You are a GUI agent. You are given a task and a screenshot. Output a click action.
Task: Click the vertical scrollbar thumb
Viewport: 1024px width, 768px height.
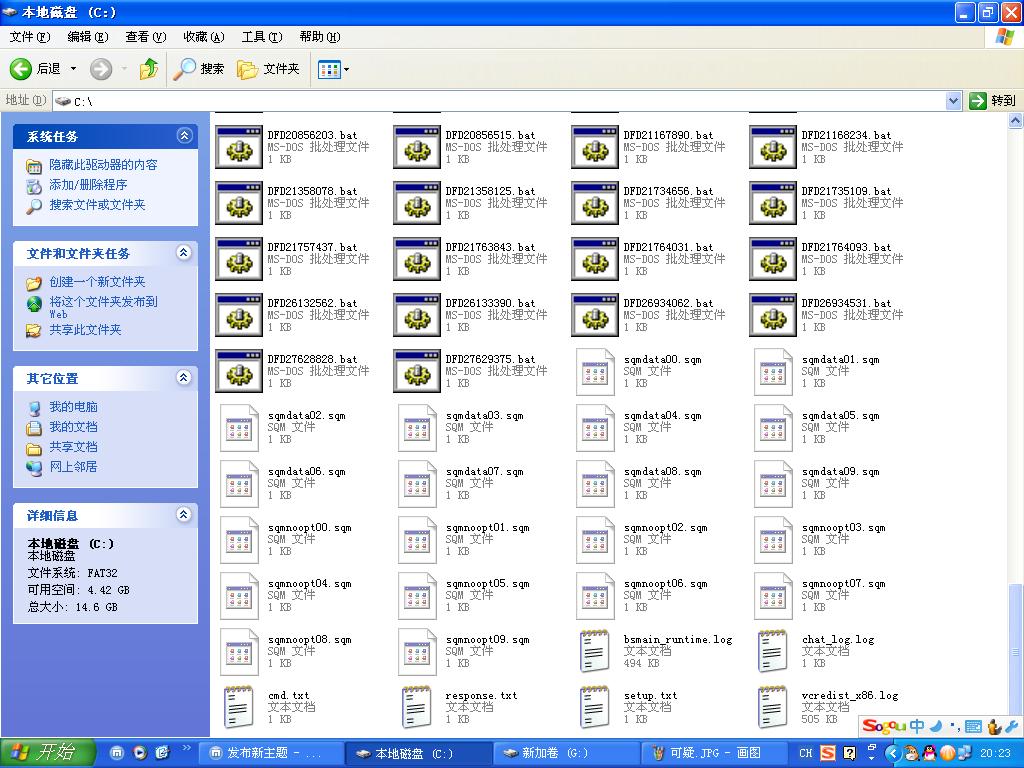click(x=1016, y=653)
